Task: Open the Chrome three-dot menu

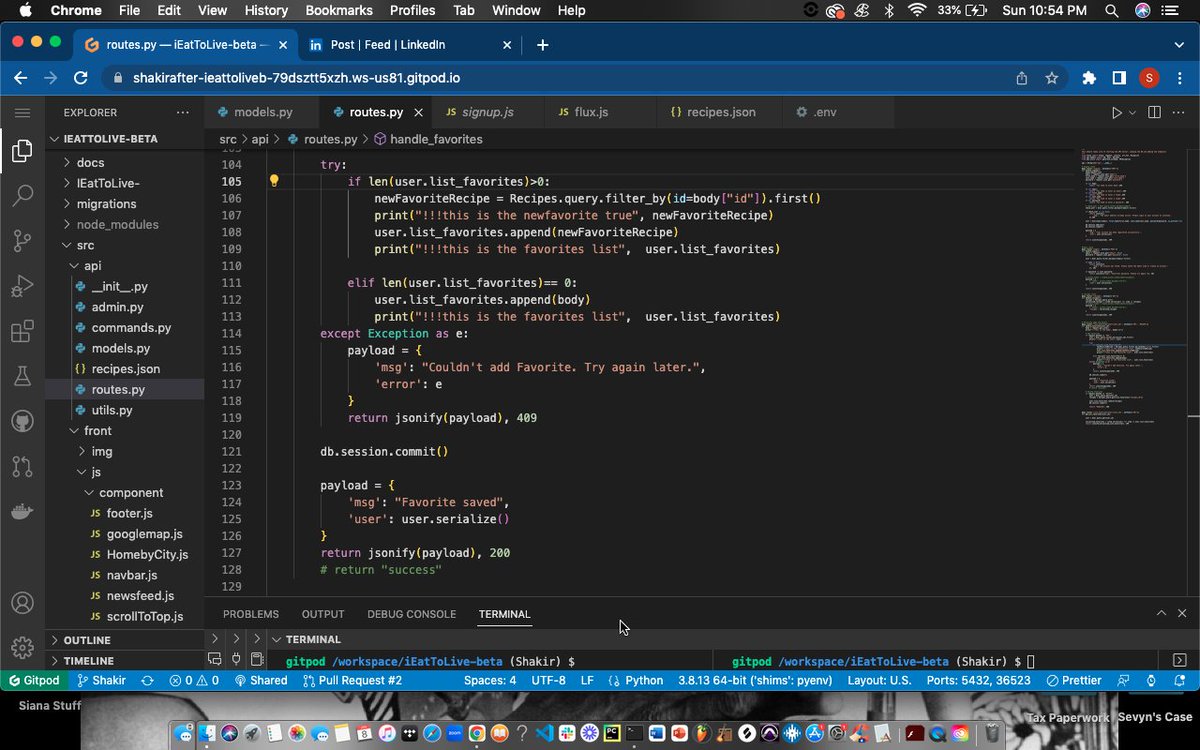Action: pos(1180,78)
